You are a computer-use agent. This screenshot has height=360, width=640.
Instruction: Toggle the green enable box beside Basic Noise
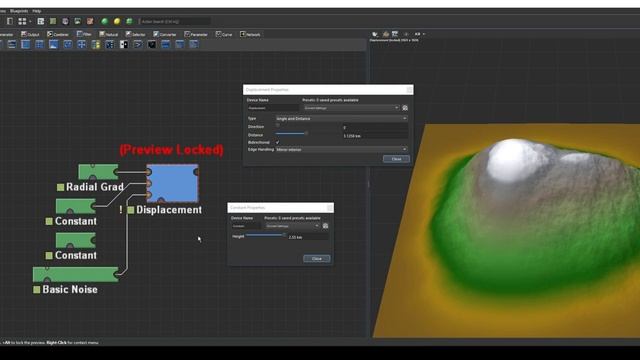click(x=37, y=290)
